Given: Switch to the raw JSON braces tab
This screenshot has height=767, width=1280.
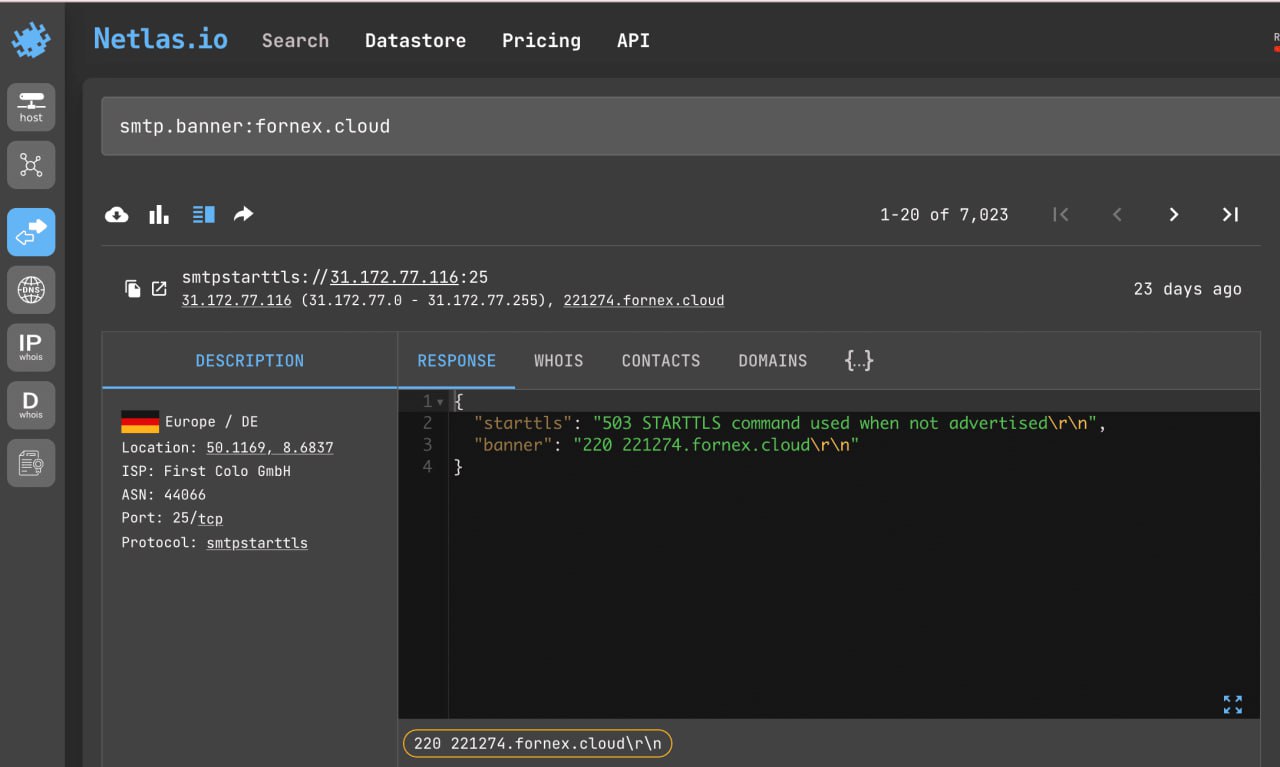Looking at the screenshot, I should pyautogui.click(x=859, y=360).
